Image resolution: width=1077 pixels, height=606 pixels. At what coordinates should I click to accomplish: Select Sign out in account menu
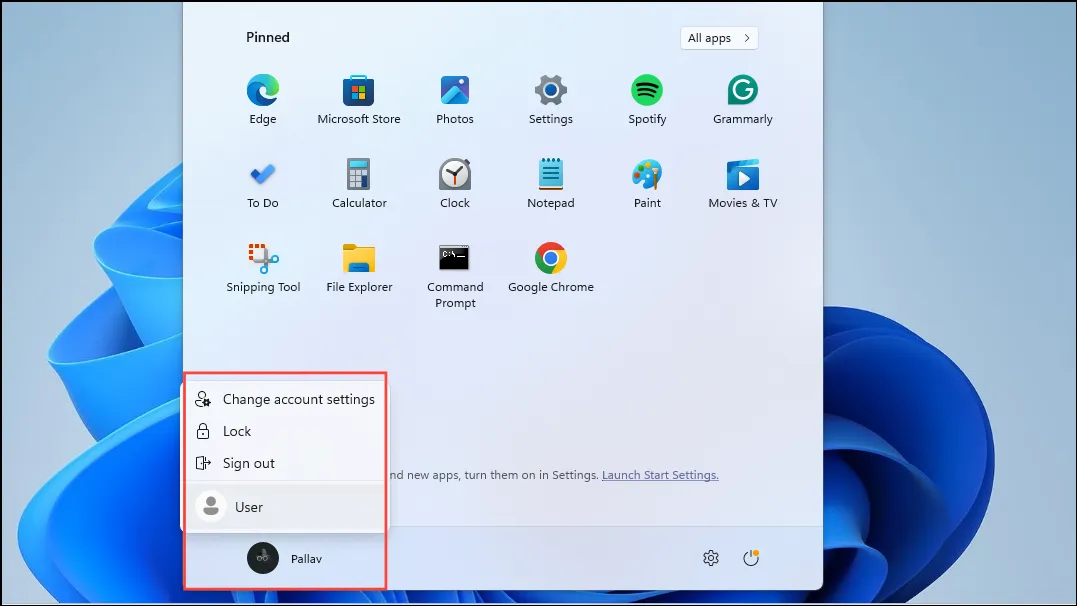coord(248,463)
